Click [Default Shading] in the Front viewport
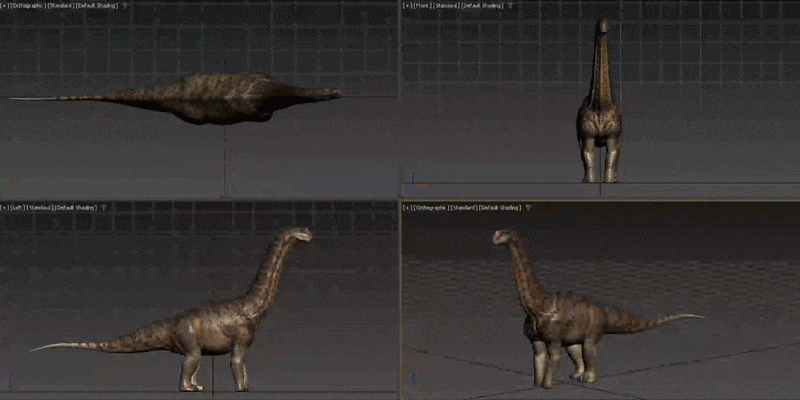800x400 pixels. pos(482,6)
